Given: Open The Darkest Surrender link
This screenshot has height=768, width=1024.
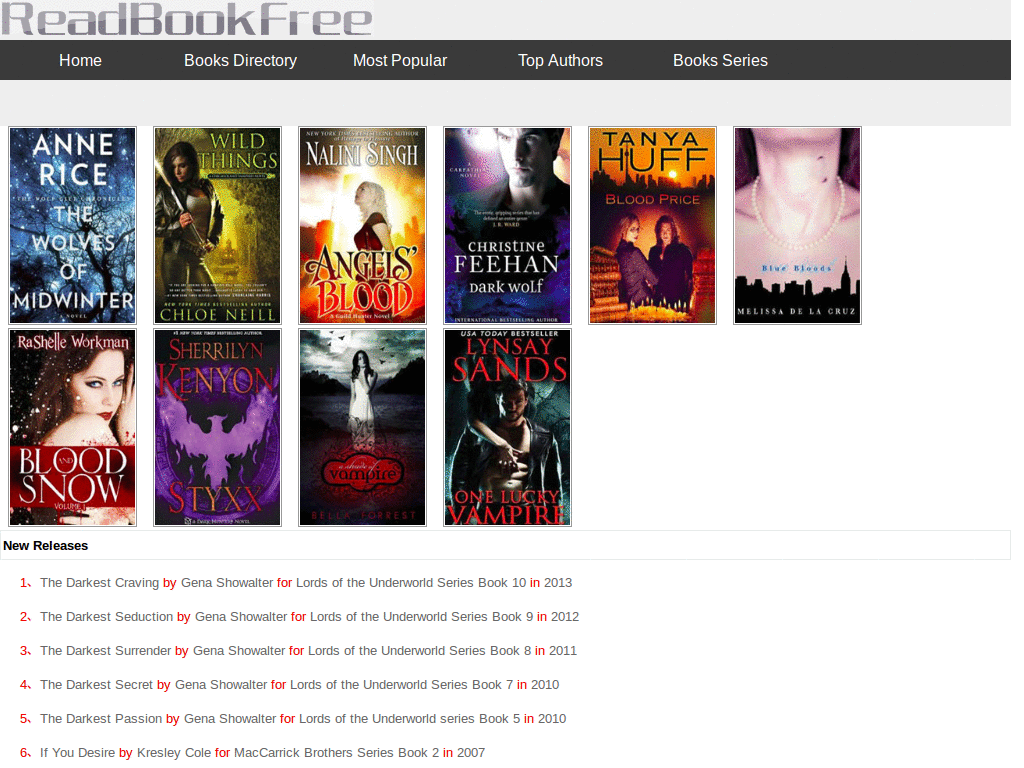Looking at the screenshot, I should (x=105, y=650).
